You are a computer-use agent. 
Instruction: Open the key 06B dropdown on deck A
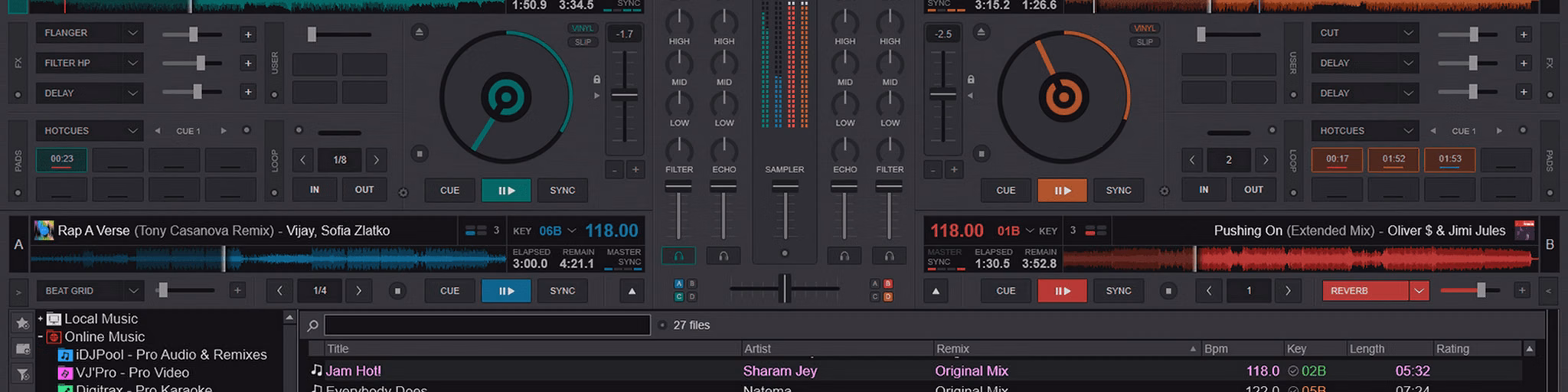(572, 231)
